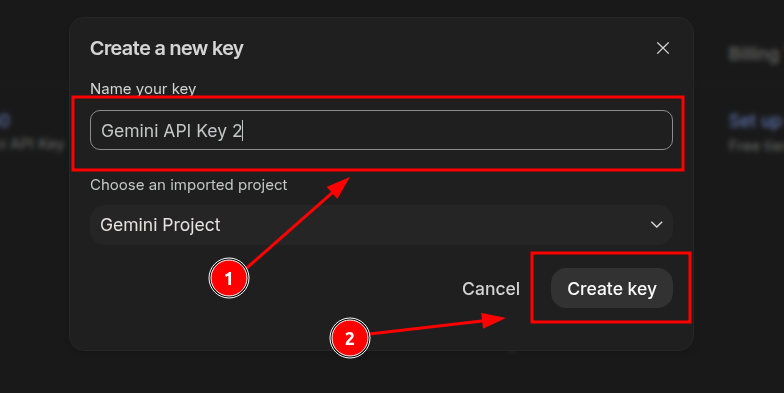This screenshot has height=393, width=784.
Task: Close the Create a new key dialog
Action: click(x=662, y=48)
